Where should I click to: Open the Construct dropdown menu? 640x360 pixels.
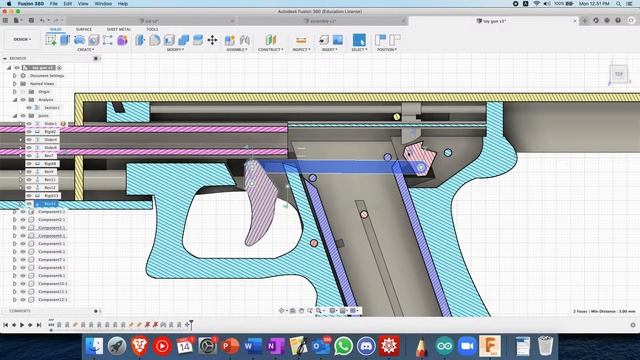pyautogui.click(x=271, y=50)
